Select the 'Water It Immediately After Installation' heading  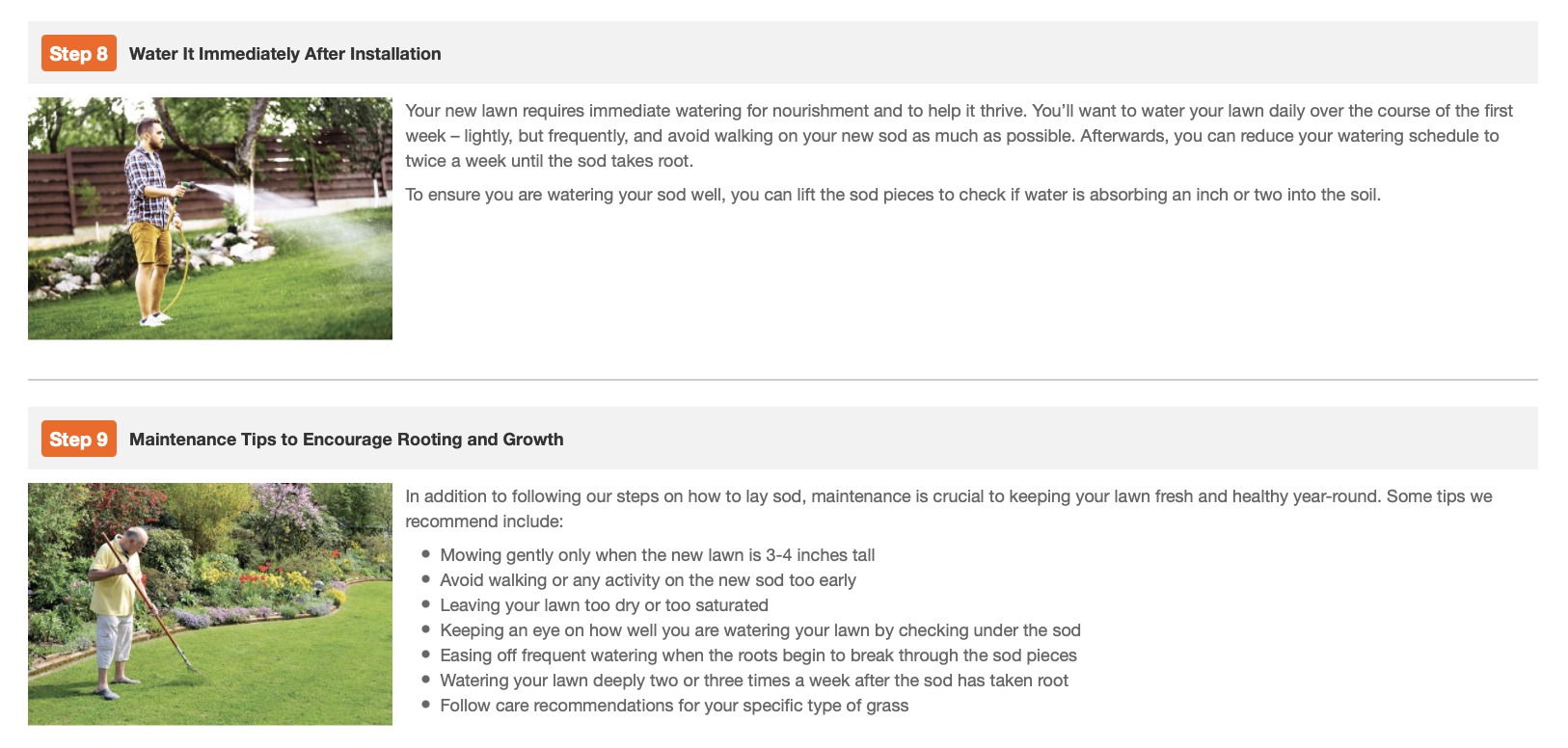[284, 54]
